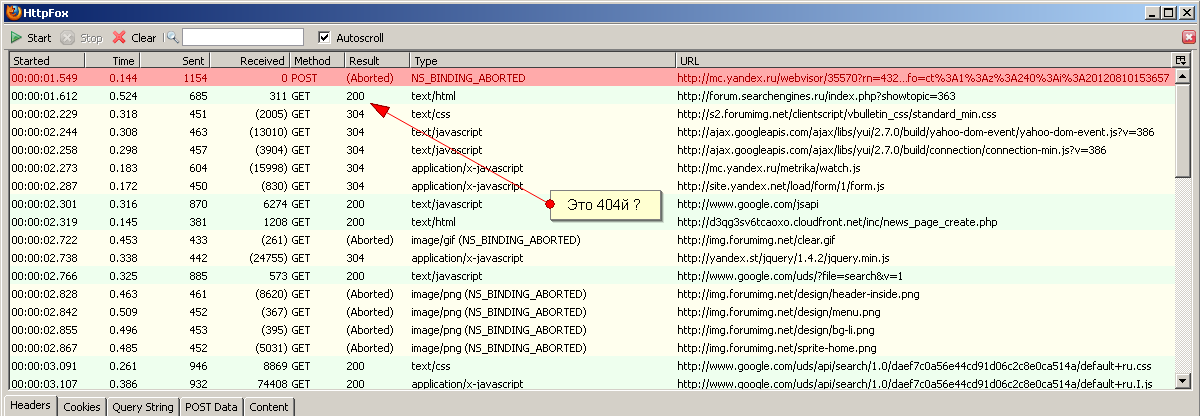The image size is (1200, 416).
Task: Click the Firefox icon in title bar
Action: 12,12
